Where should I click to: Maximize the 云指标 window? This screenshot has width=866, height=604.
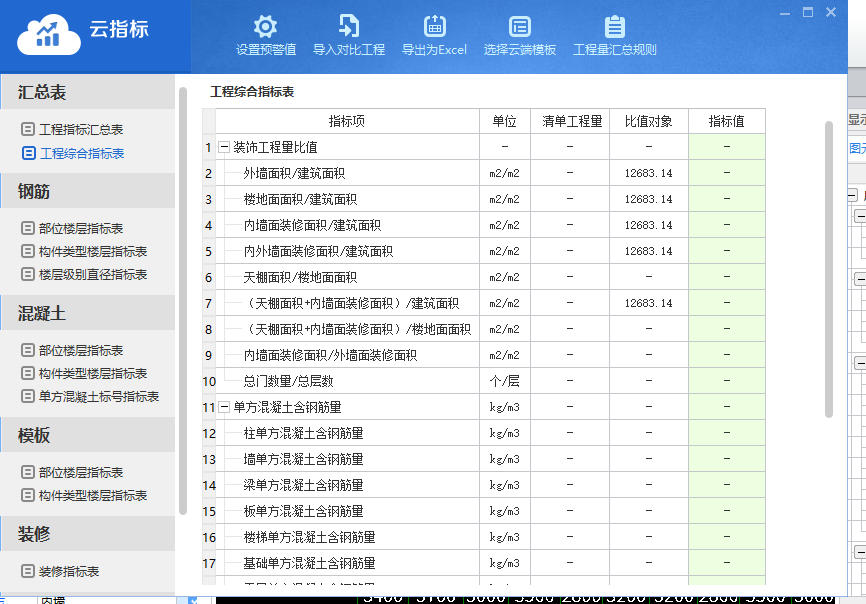pos(808,12)
